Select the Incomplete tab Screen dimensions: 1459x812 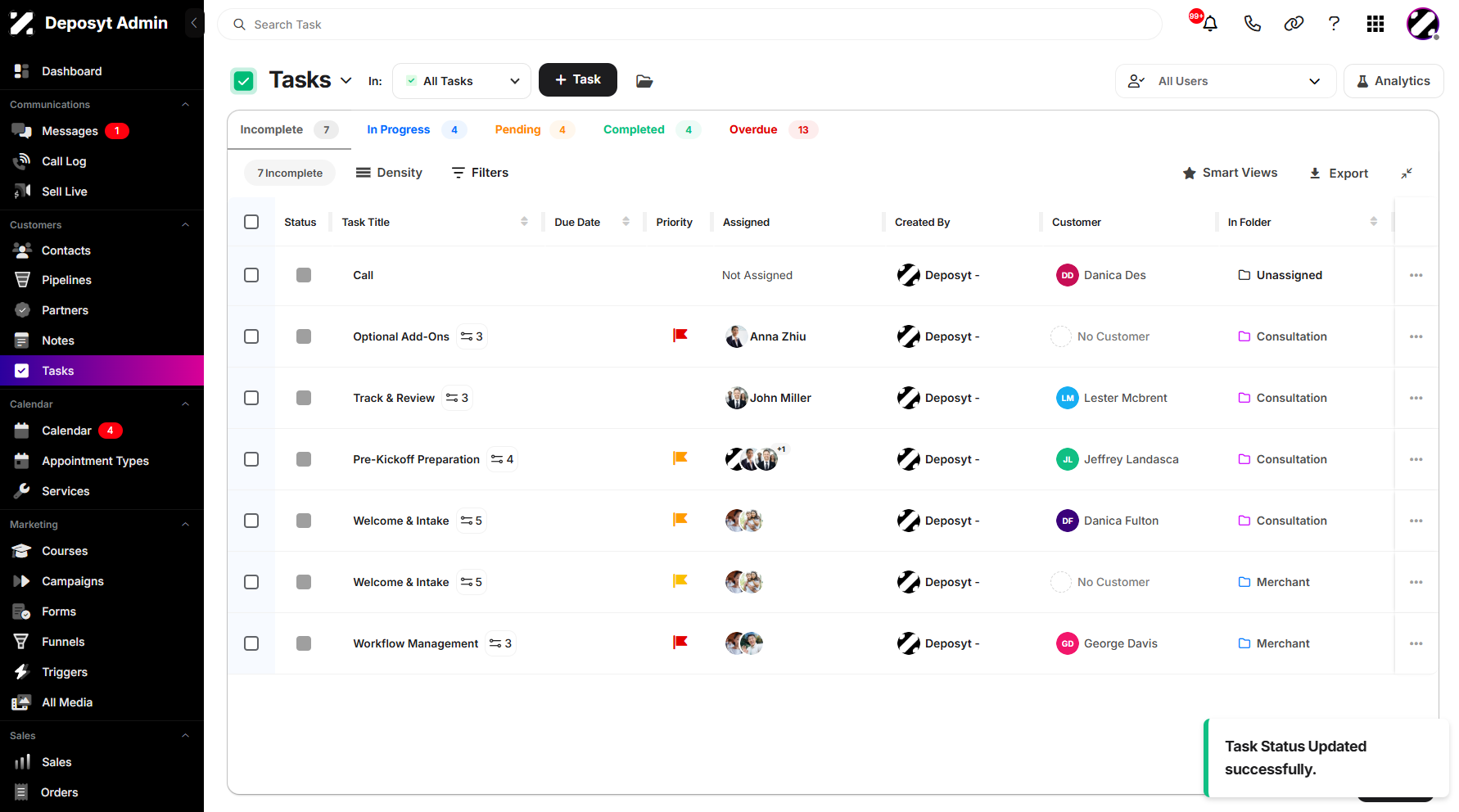click(289, 129)
